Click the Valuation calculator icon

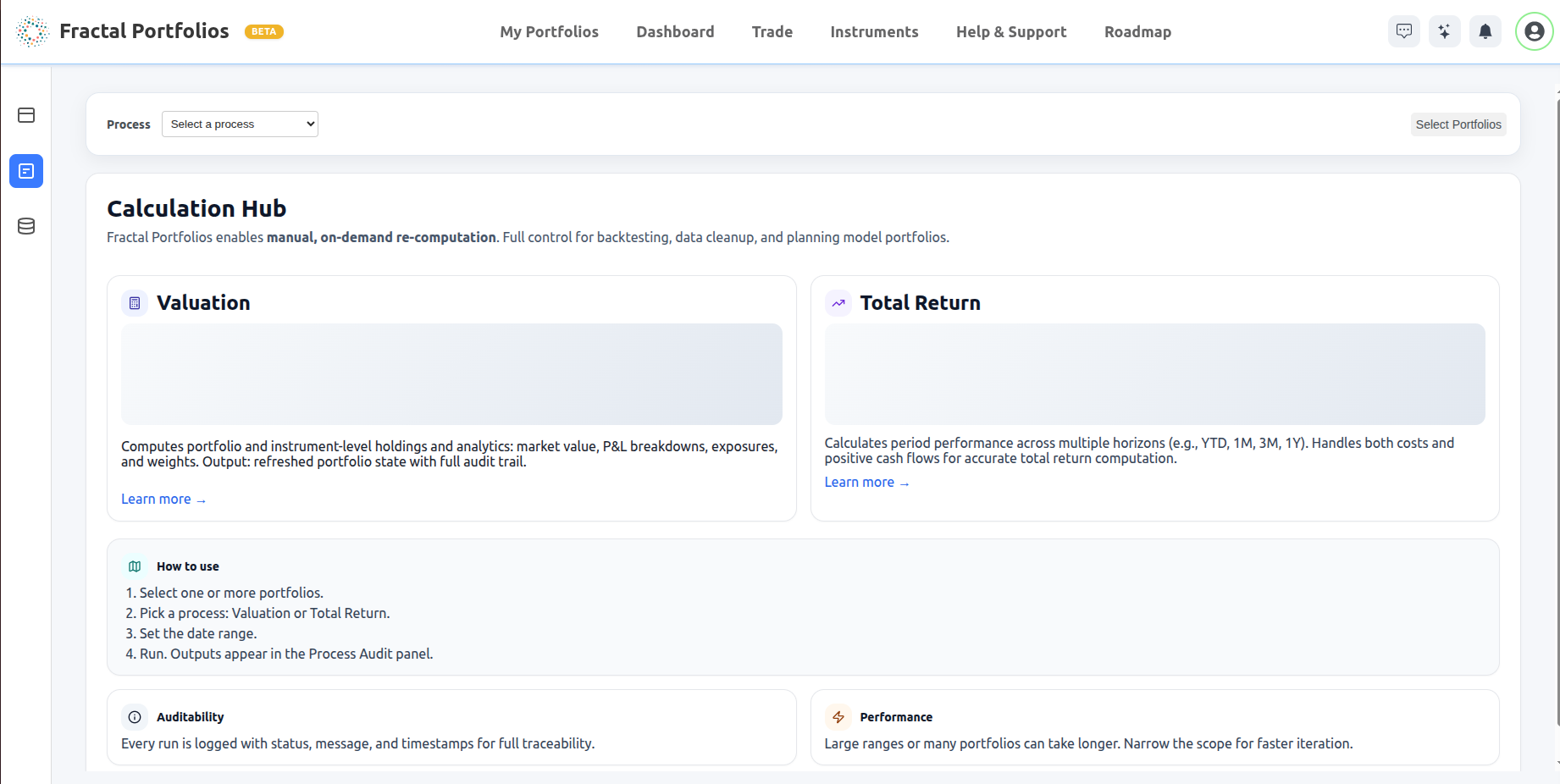135,302
